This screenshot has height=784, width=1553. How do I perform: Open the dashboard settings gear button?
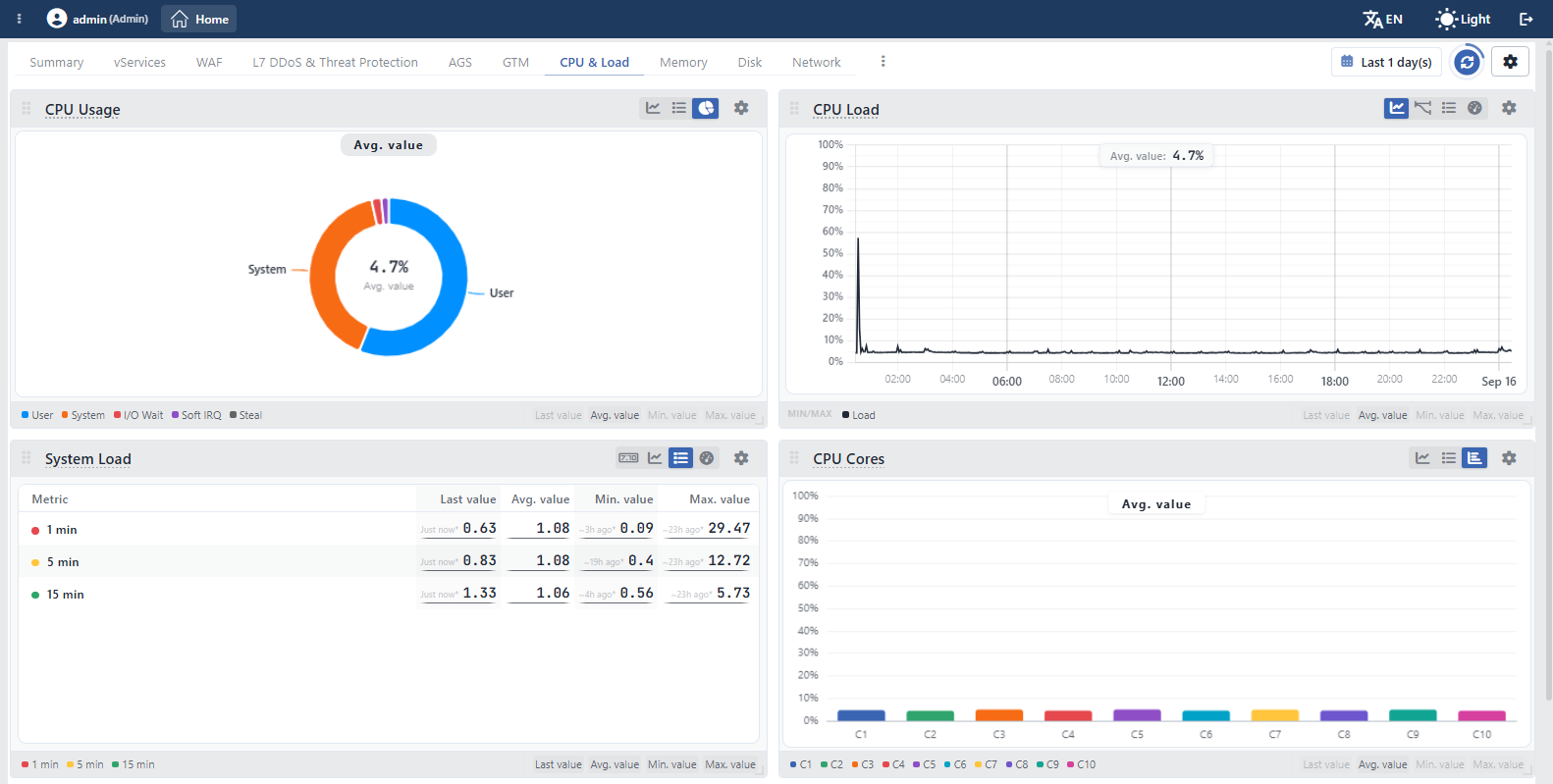tap(1510, 62)
